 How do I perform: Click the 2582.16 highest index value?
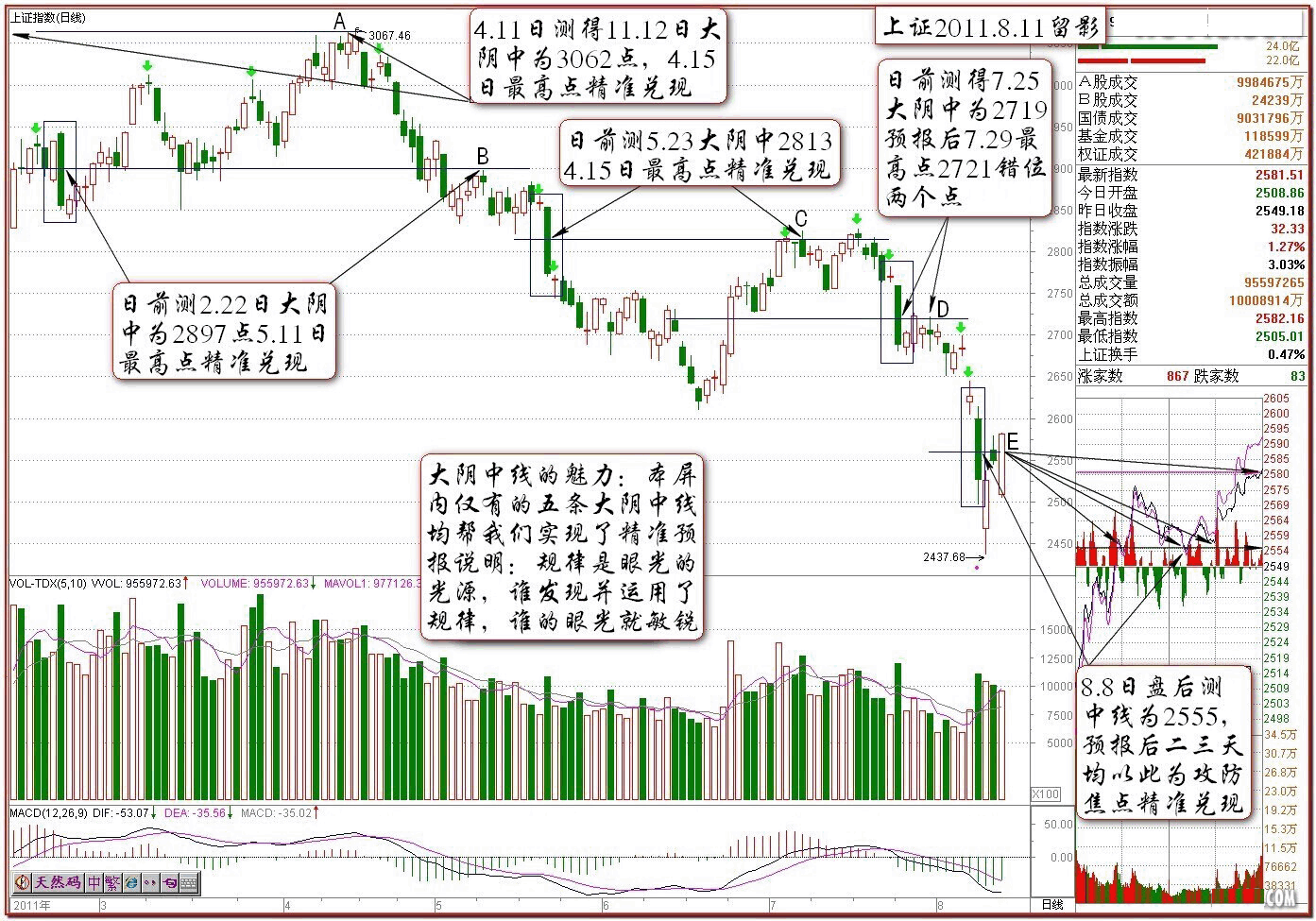tap(1279, 318)
